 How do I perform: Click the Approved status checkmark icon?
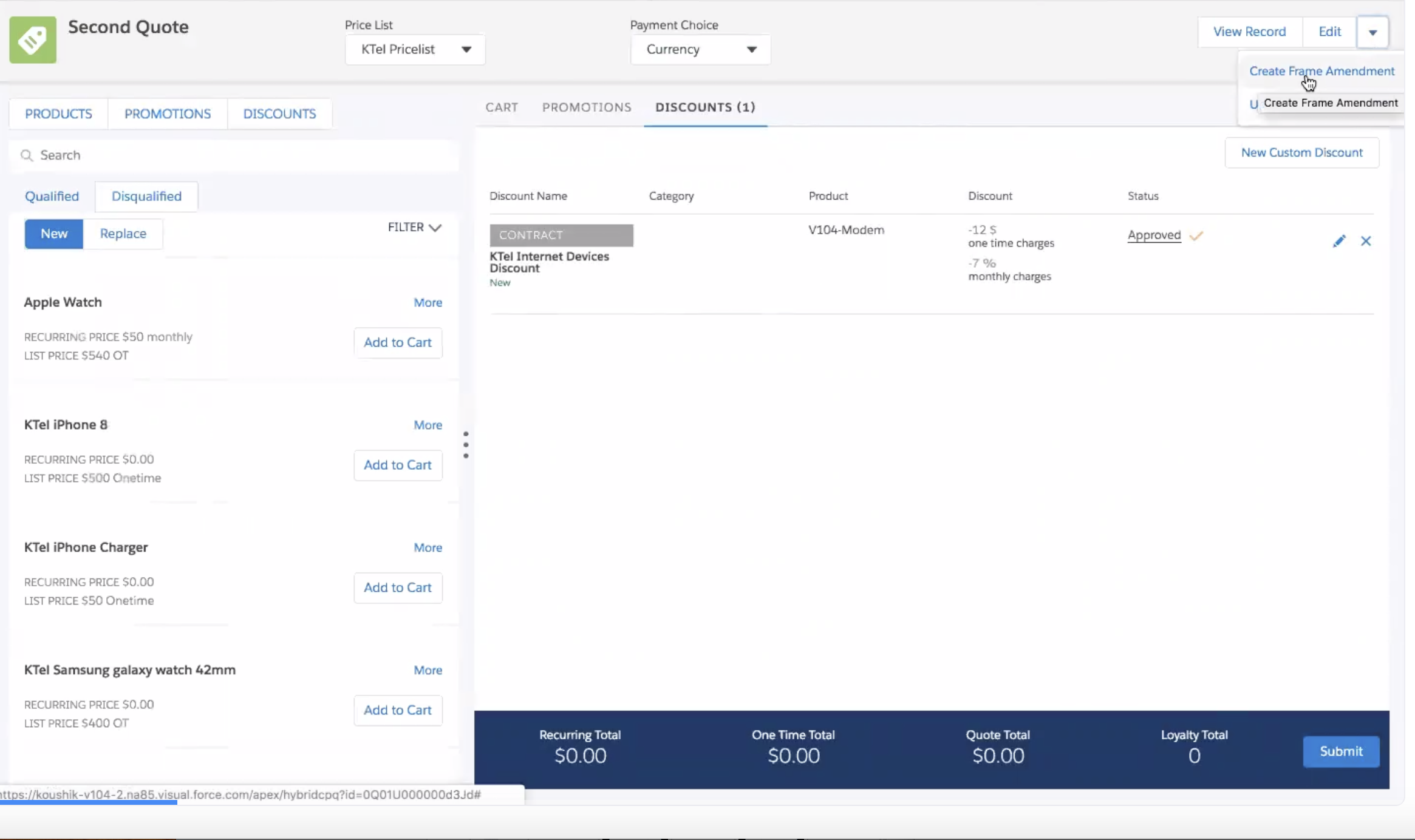[x=1196, y=235]
